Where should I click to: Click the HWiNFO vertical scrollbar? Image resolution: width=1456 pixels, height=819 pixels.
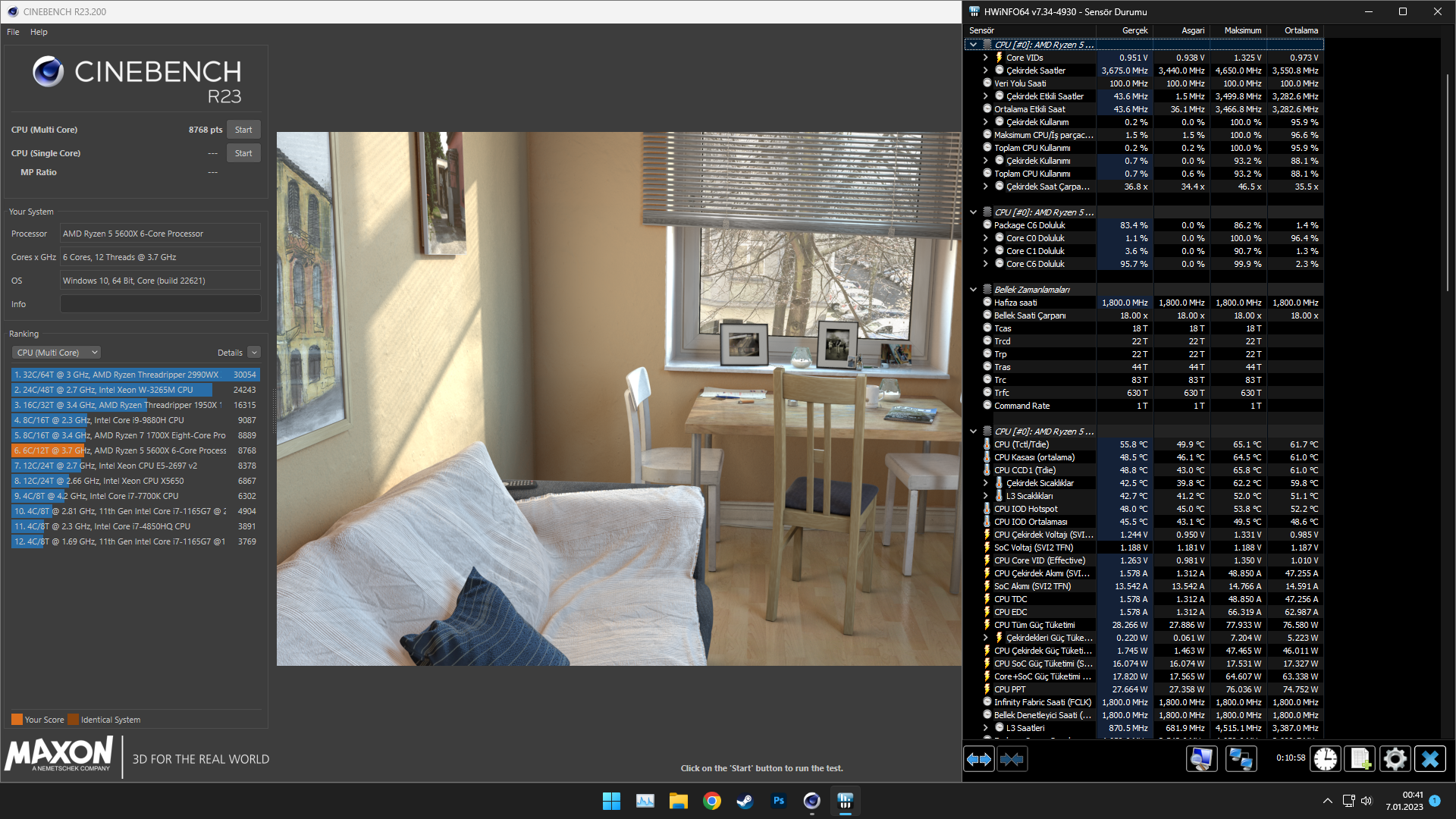click(1448, 182)
